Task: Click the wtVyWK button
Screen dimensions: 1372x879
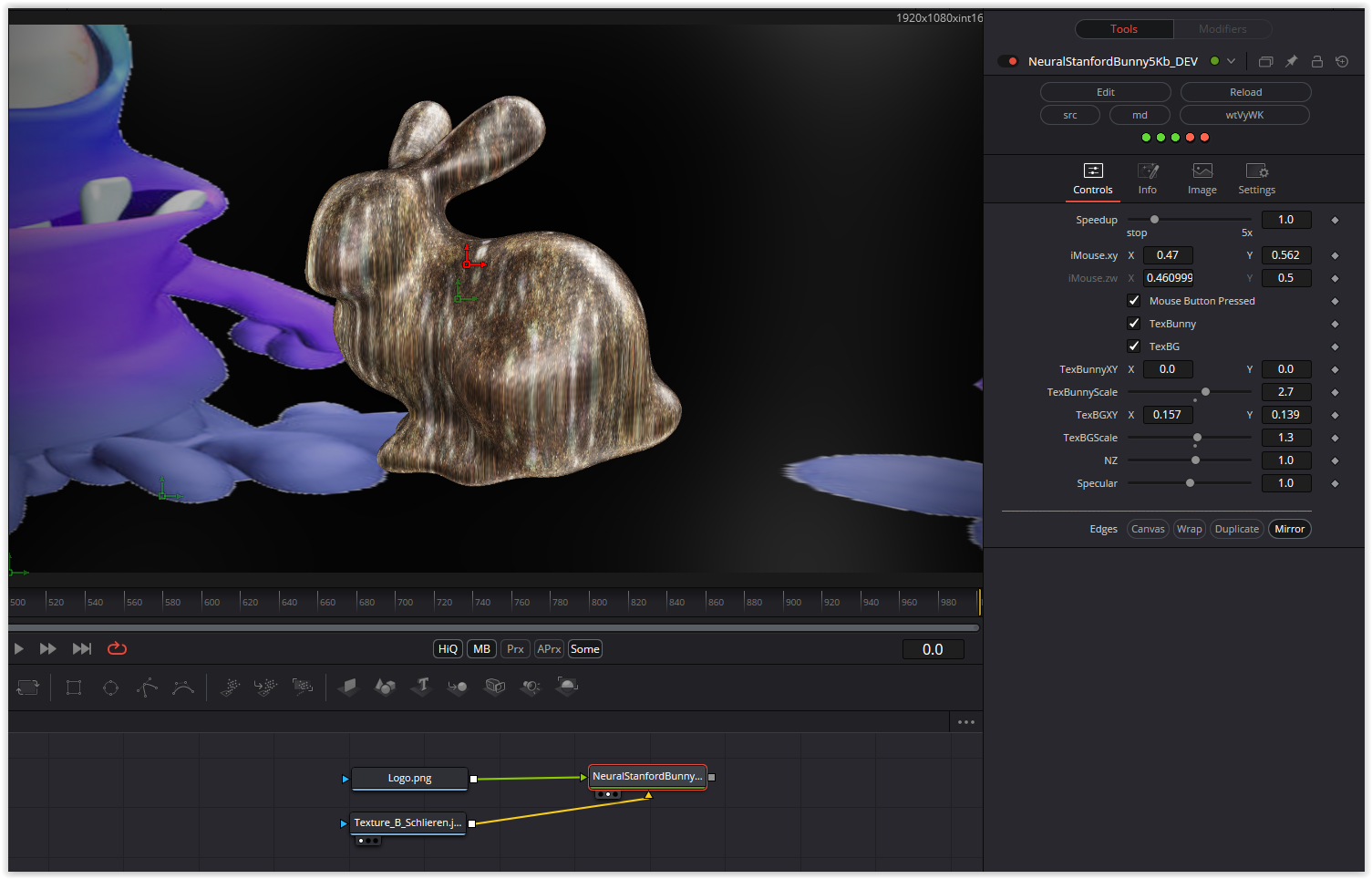Action: (x=1244, y=115)
